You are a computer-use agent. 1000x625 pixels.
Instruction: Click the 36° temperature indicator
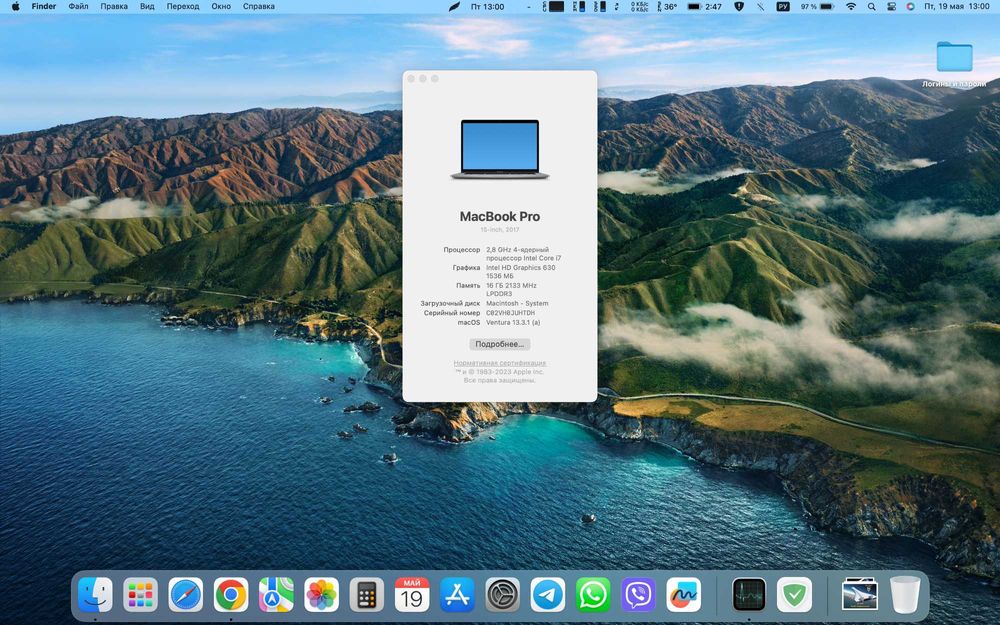coord(666,6)
